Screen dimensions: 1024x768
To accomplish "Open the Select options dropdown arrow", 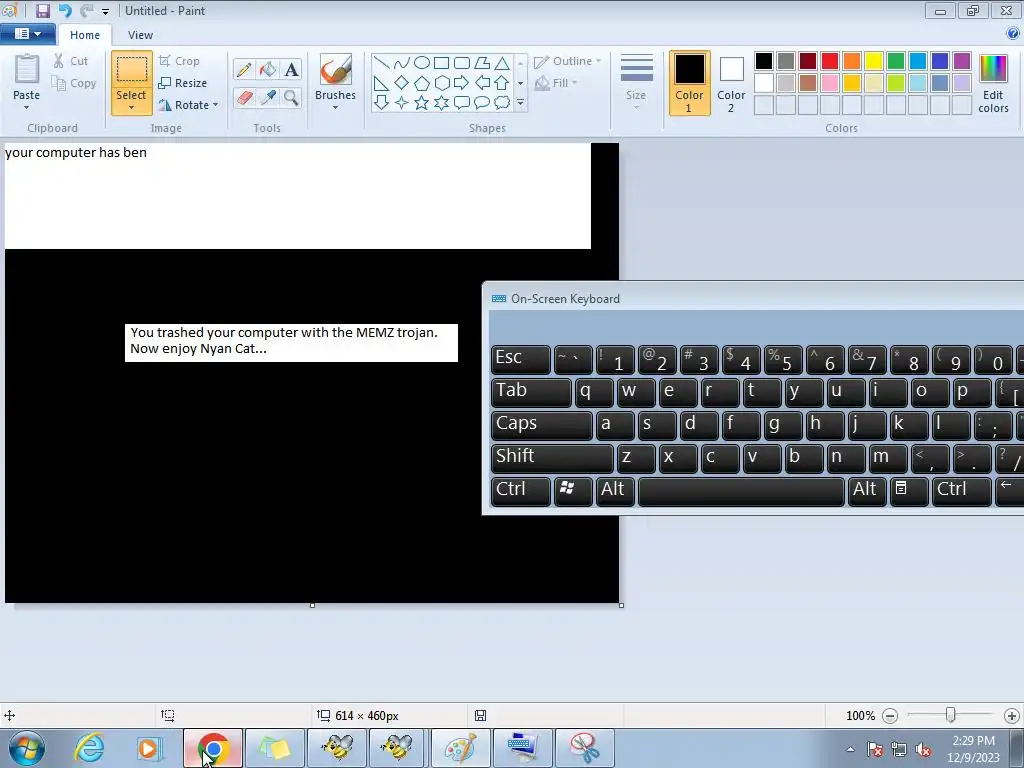I will (x=131, y=108).
